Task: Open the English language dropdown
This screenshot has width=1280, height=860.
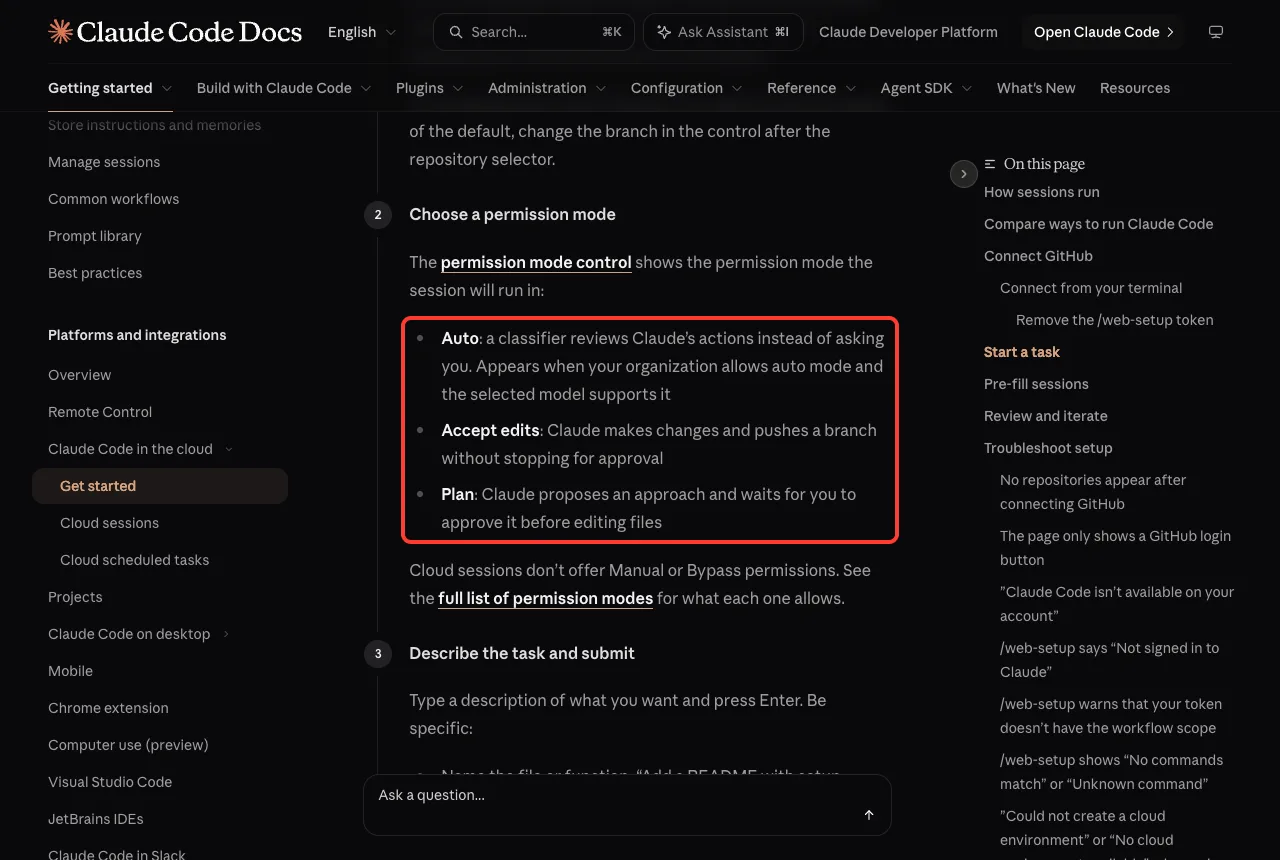Action: pyautogui.click(x=362, y=32)
